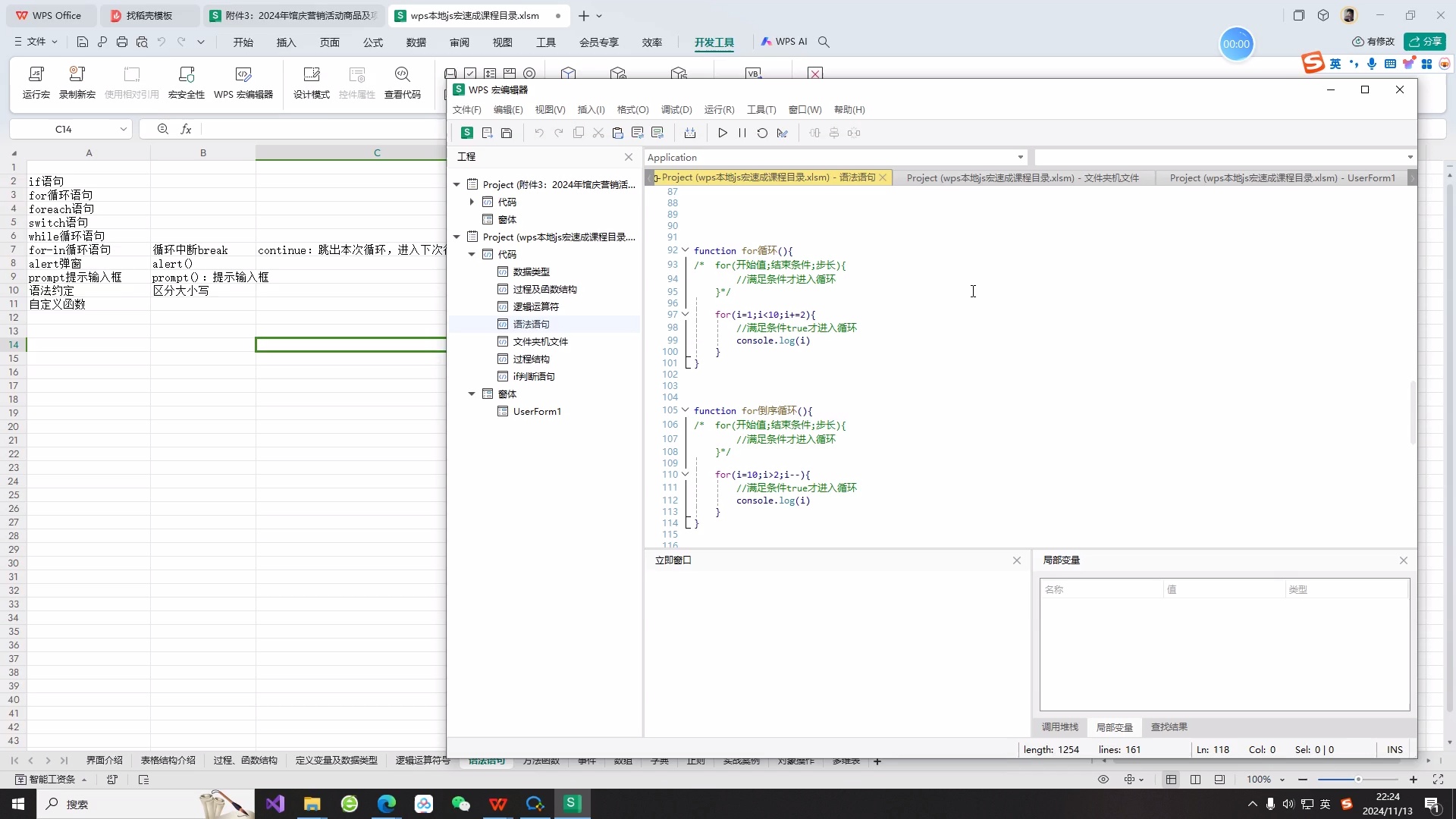
Task: Open 宏安全性 settings
Action: pyautogui.click(x=185, y=82)
